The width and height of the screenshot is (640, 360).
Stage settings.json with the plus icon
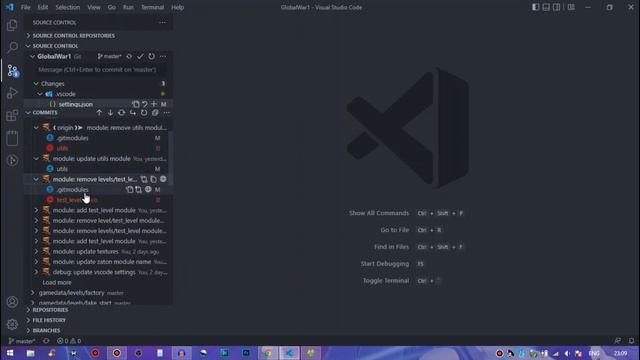tap(154, 104)
